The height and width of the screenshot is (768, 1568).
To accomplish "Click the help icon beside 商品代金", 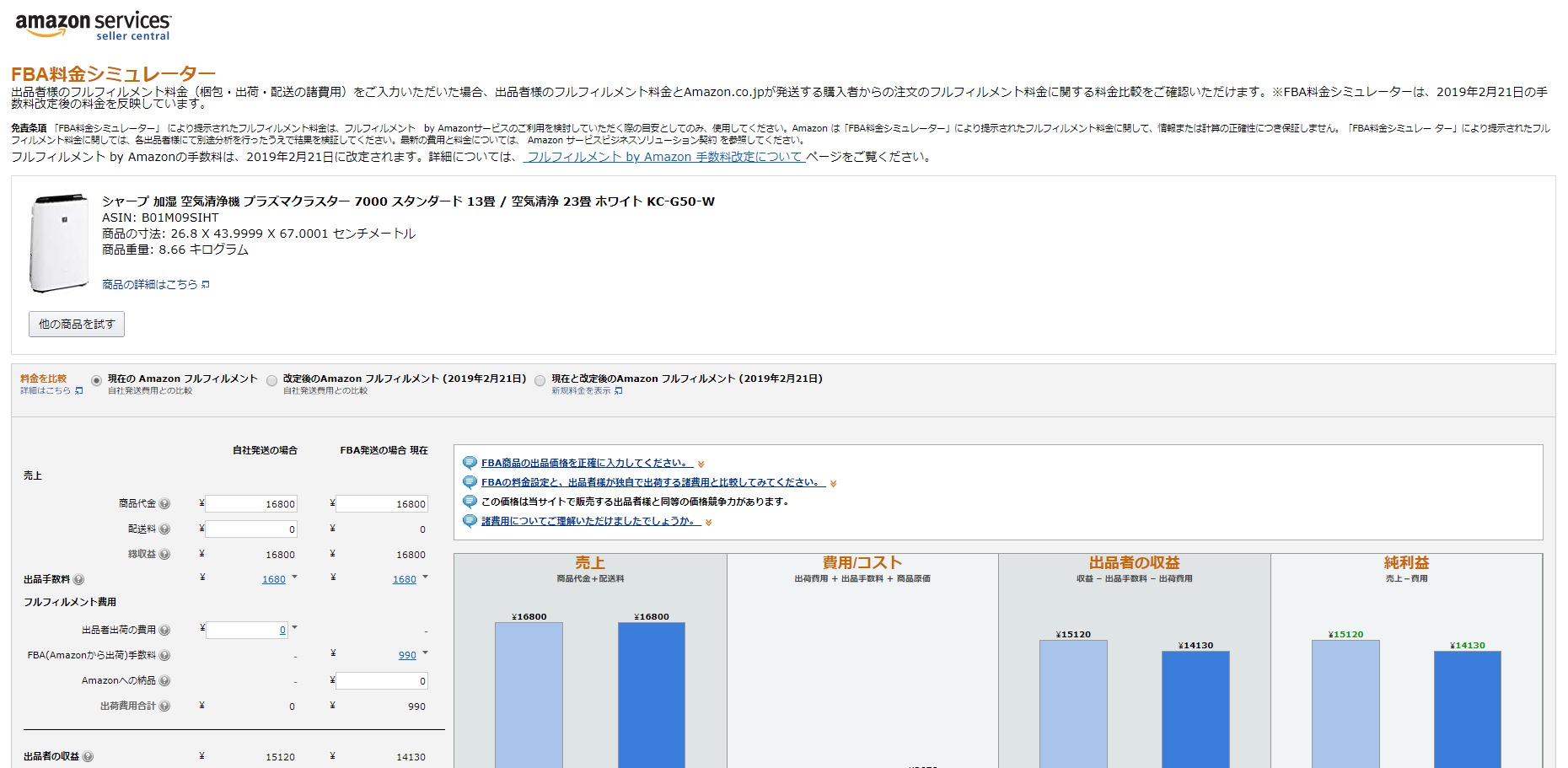I will [164, 504].
